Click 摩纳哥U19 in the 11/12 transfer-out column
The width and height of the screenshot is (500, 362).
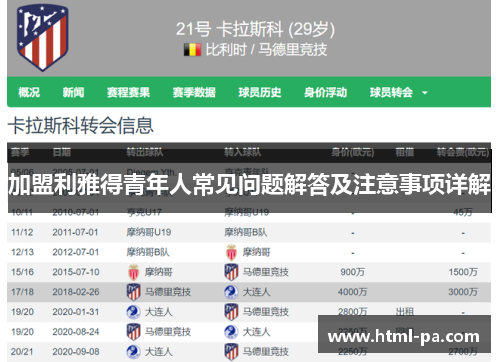pos(149,232)
